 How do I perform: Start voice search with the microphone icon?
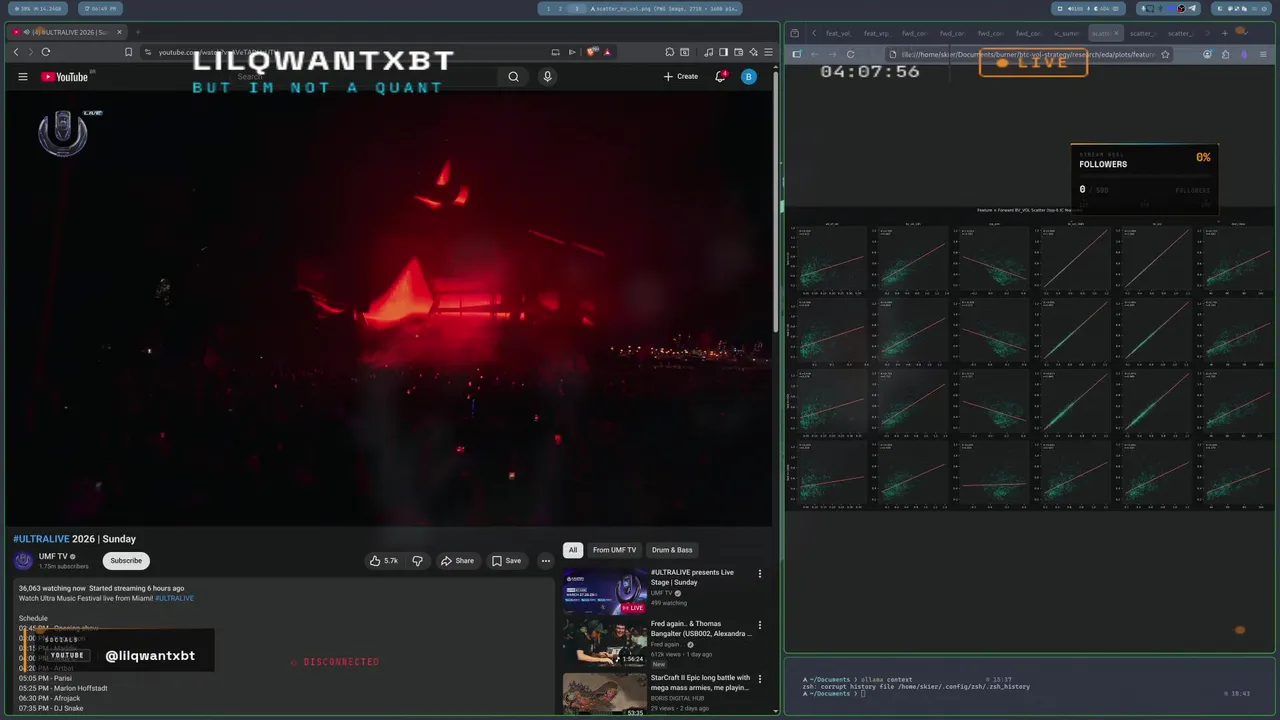tap(547, 77)
